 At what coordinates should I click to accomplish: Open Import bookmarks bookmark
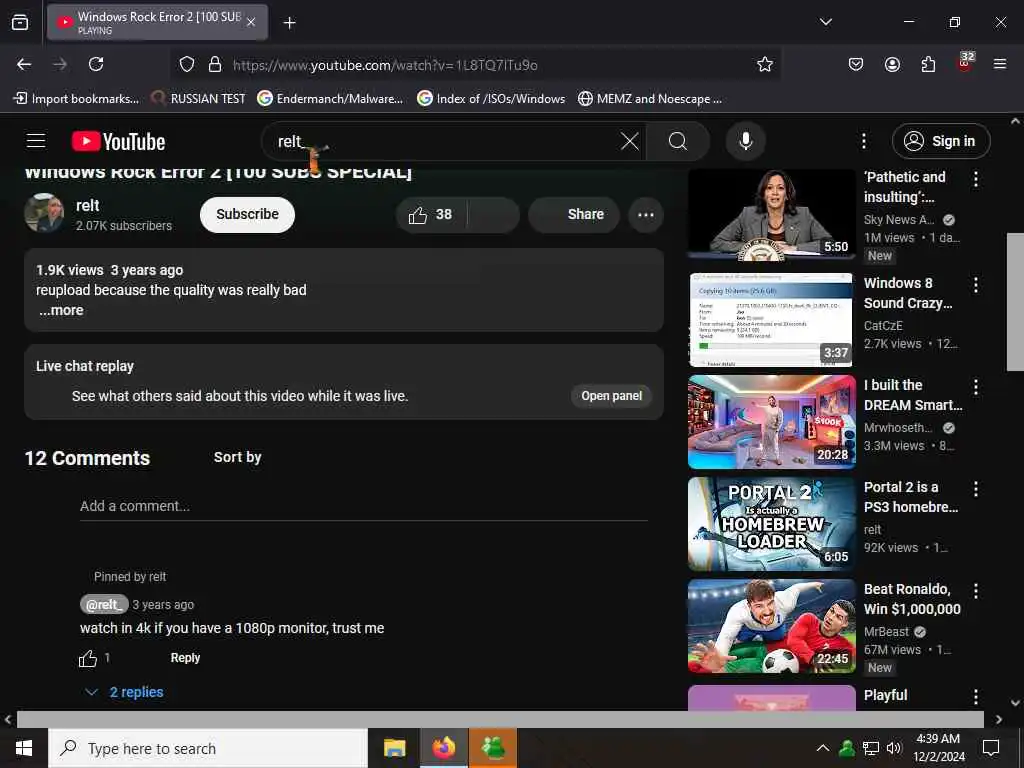pyautogui.click(x=76, y=99)
